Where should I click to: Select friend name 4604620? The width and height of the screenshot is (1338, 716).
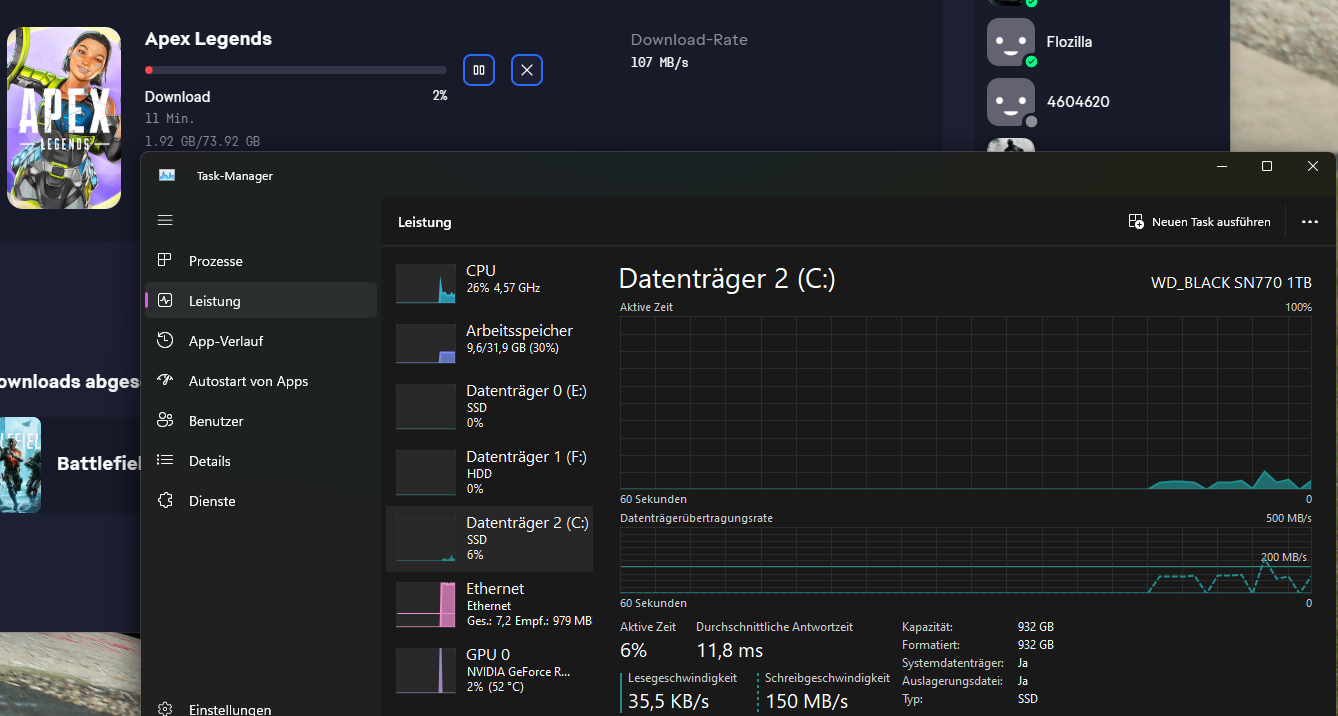1078,102
